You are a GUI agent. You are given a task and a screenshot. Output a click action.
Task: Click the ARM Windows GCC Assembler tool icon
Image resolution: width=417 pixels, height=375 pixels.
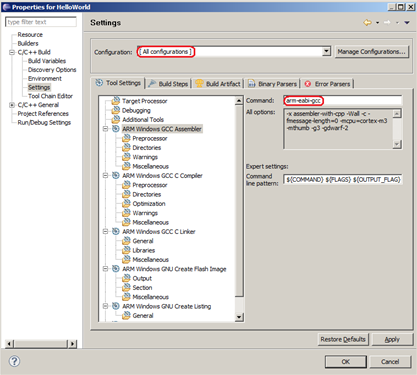[x=116, y=129]
